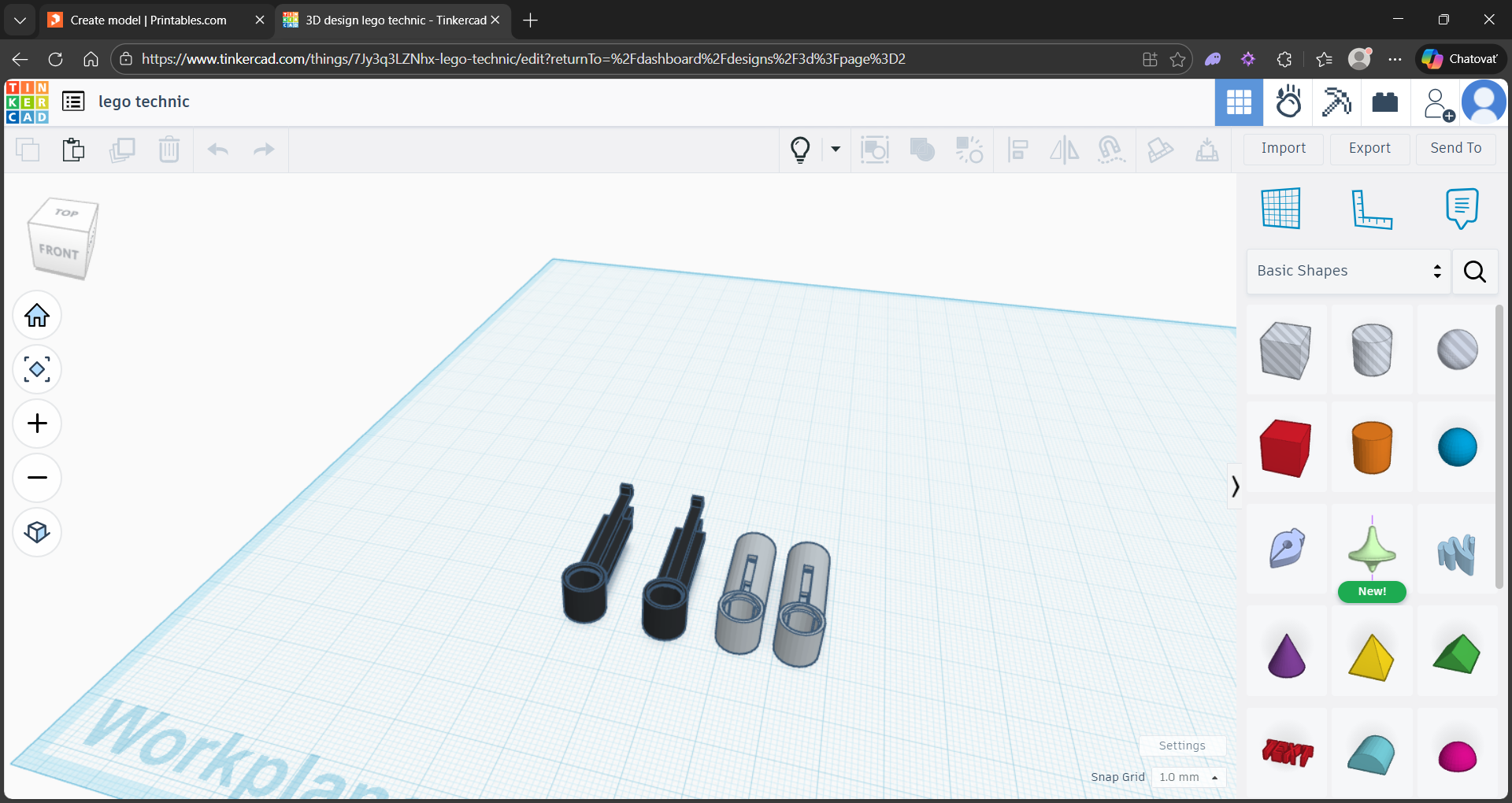Select the purple Cone shape
This screenshot has width=1512, height=803.
(1286, 655)
